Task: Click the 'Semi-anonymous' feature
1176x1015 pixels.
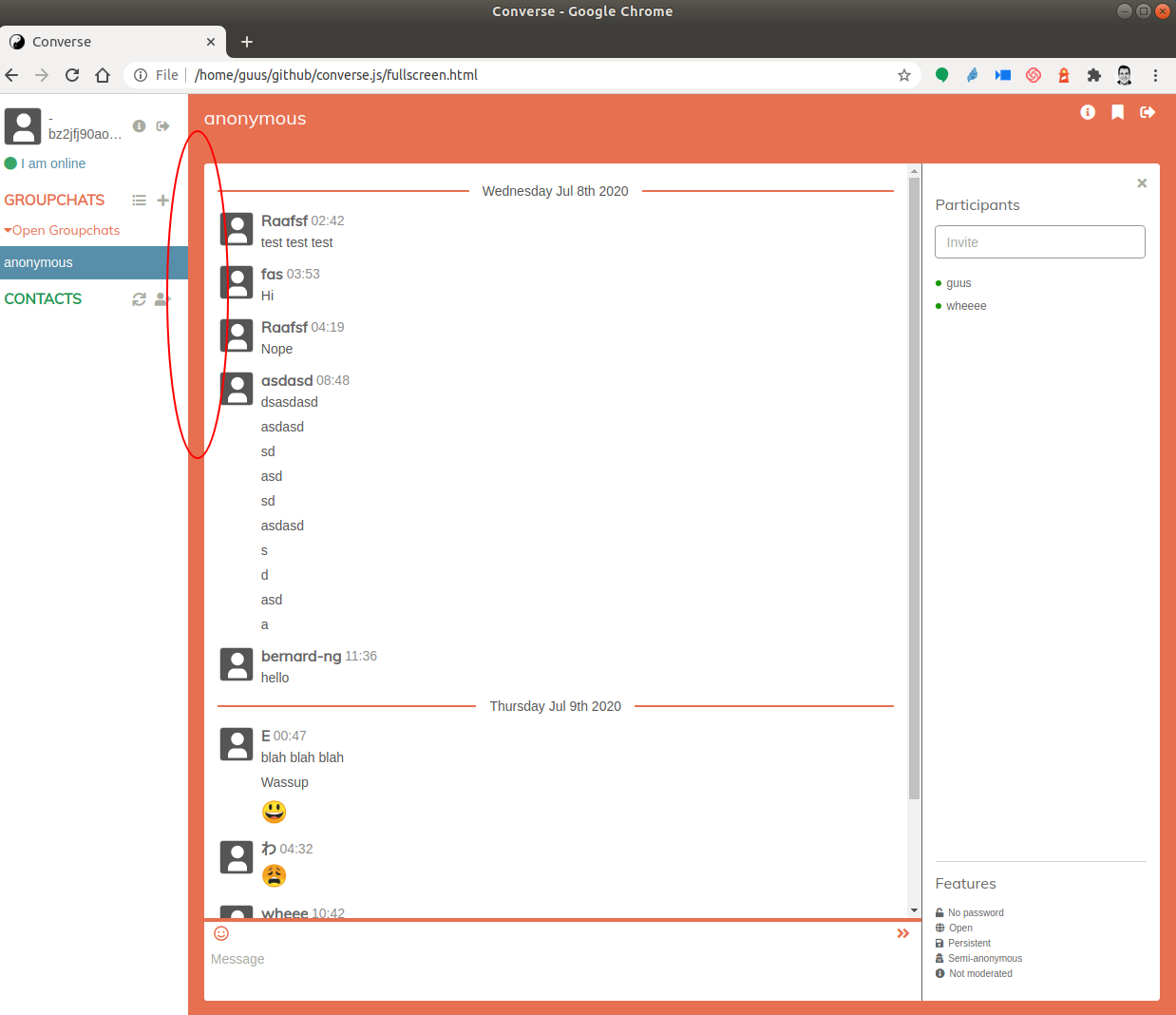Action: tap(985, 958)
